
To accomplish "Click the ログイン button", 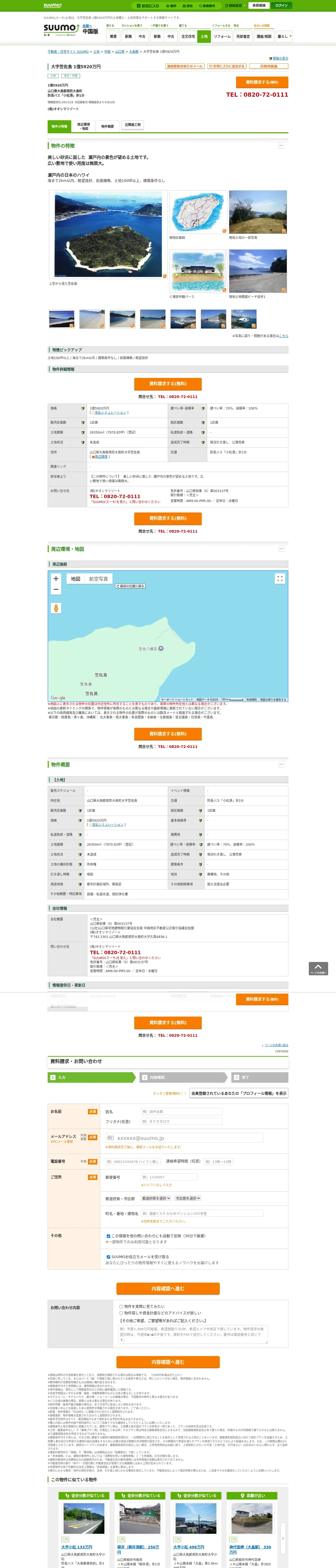I will coord(281,5).
